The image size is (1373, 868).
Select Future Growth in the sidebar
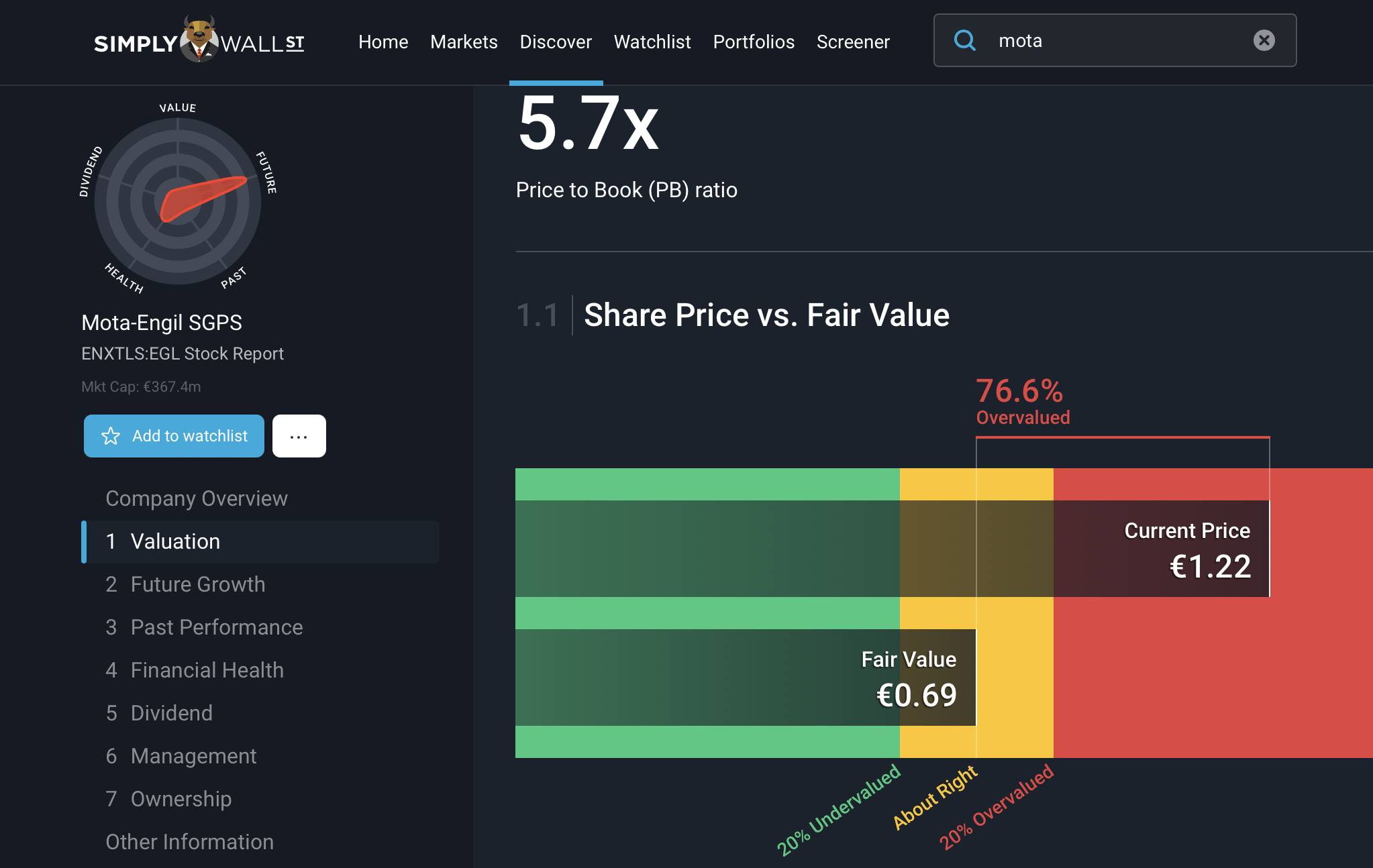tap(198, 584)
